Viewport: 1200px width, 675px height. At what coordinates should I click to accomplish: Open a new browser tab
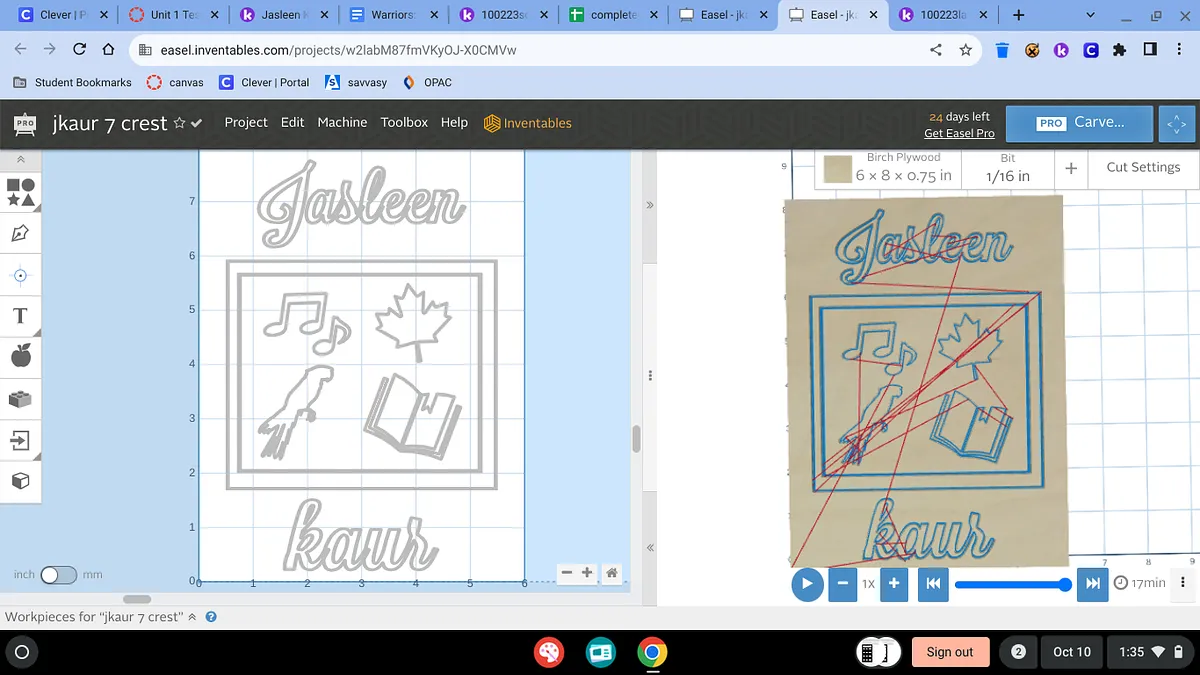[x=1018, y=15]
